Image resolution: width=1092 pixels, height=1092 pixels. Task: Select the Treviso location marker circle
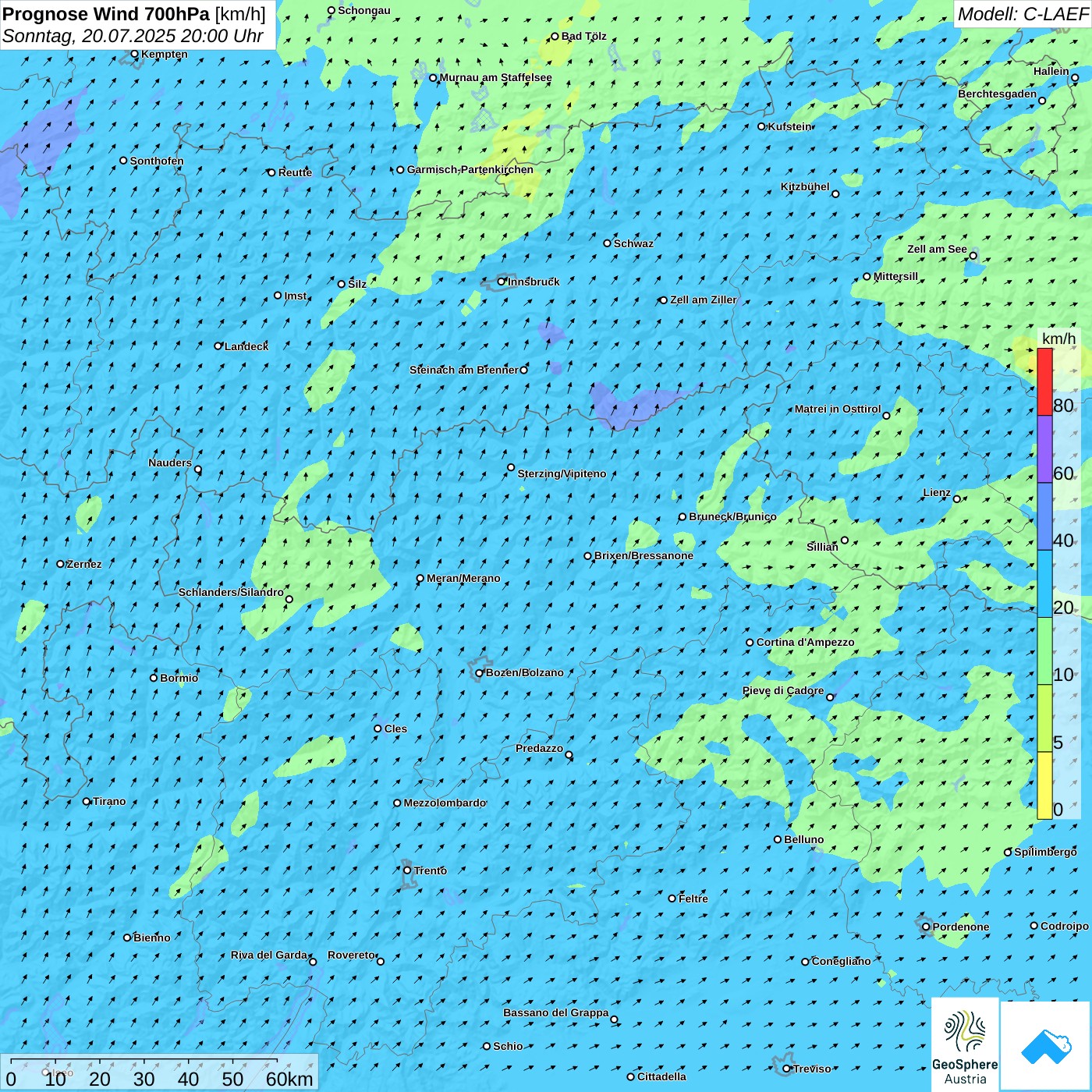coord(787,1069)
